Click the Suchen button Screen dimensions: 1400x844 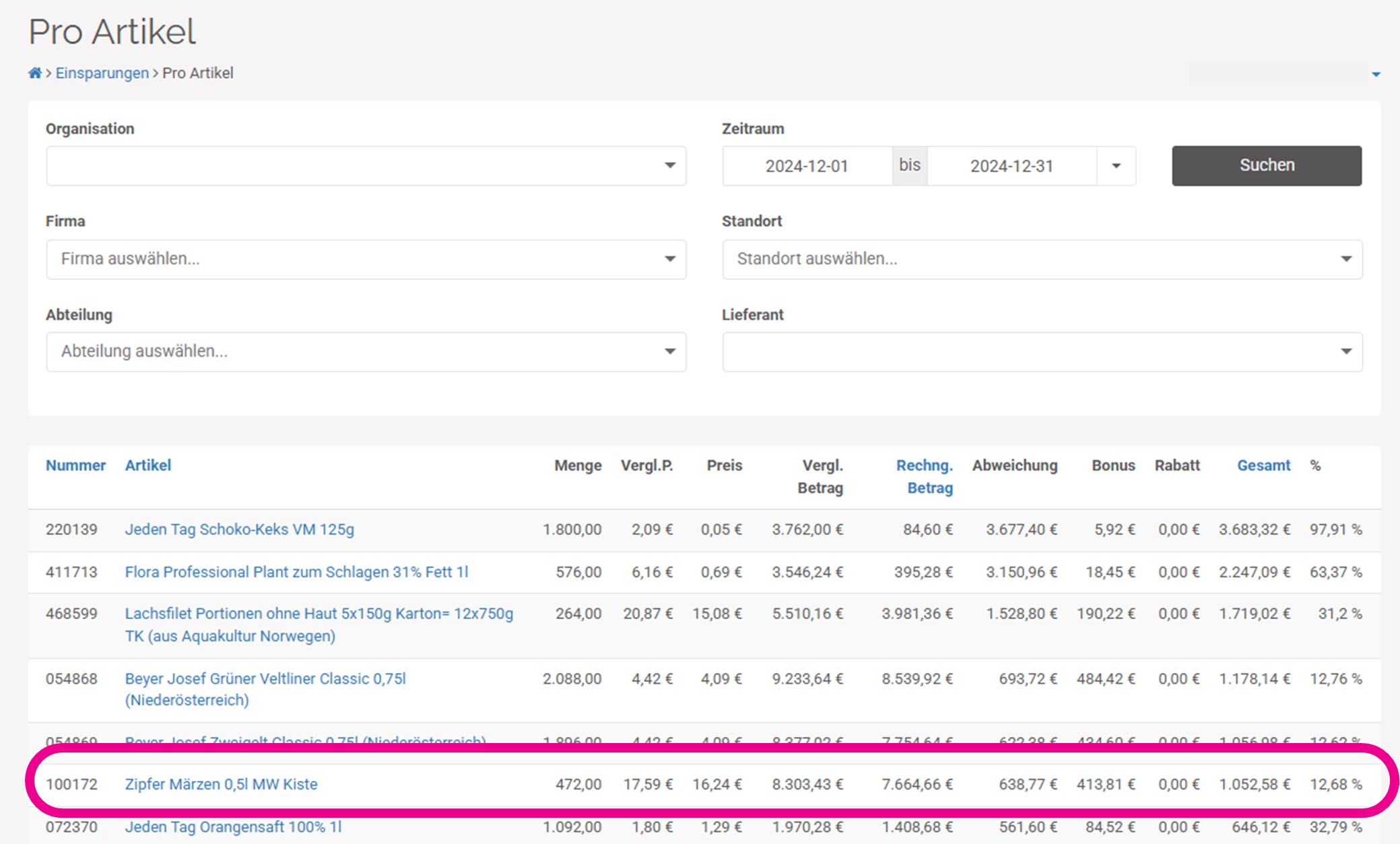(1267, 166)
